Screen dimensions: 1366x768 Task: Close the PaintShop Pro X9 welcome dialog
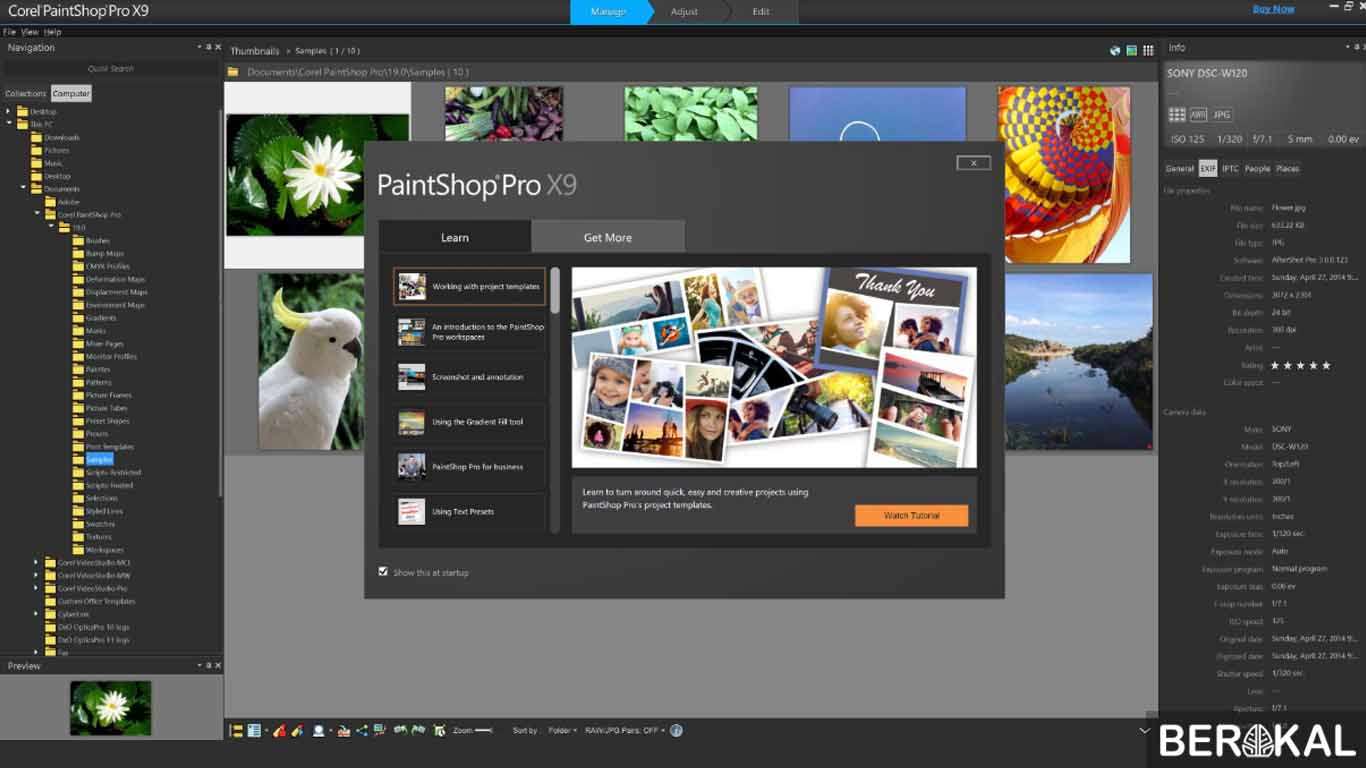(x=973, y=163)
